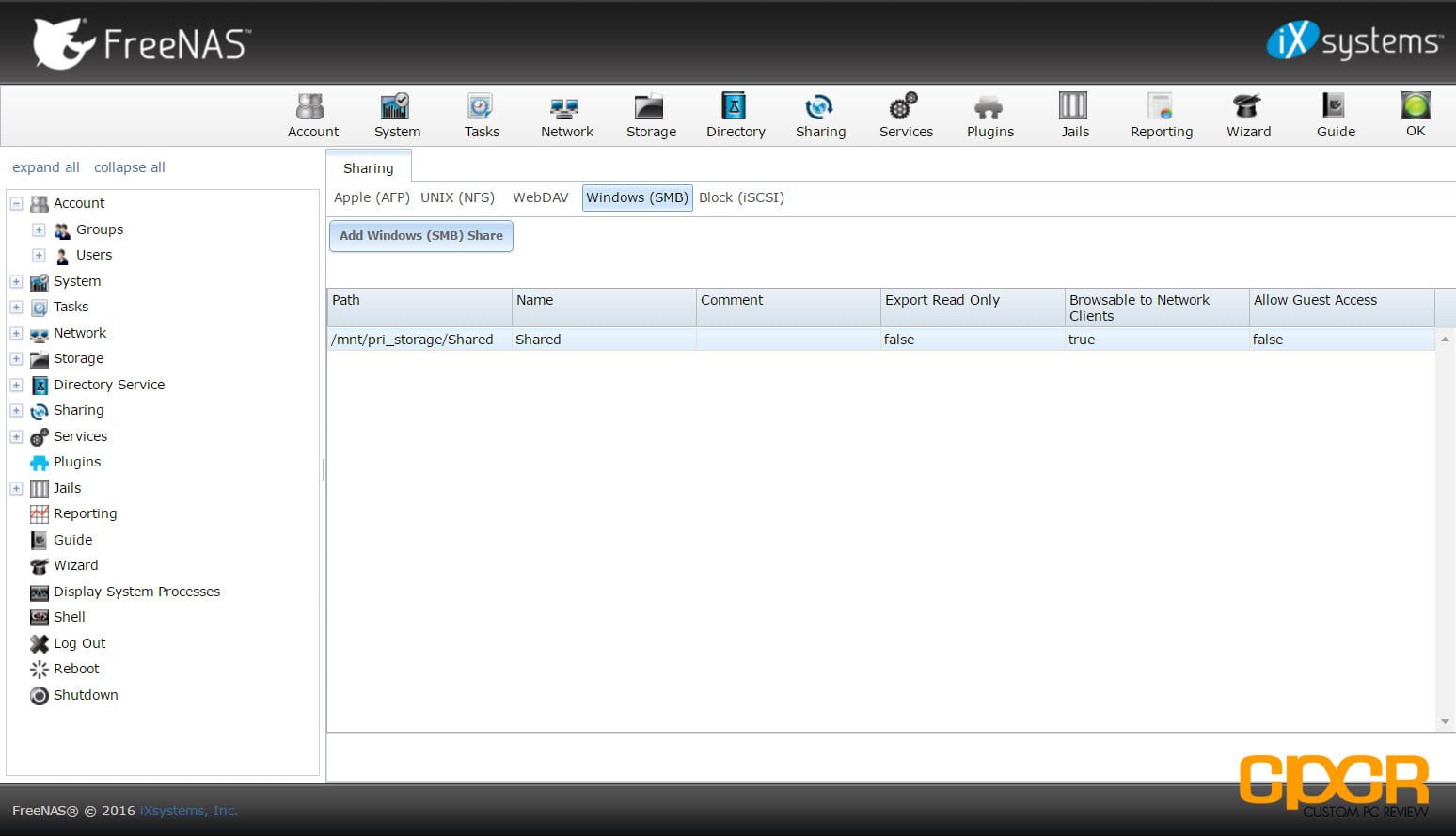
Task: Collapse the Account tree node
Action: (16, 203)
